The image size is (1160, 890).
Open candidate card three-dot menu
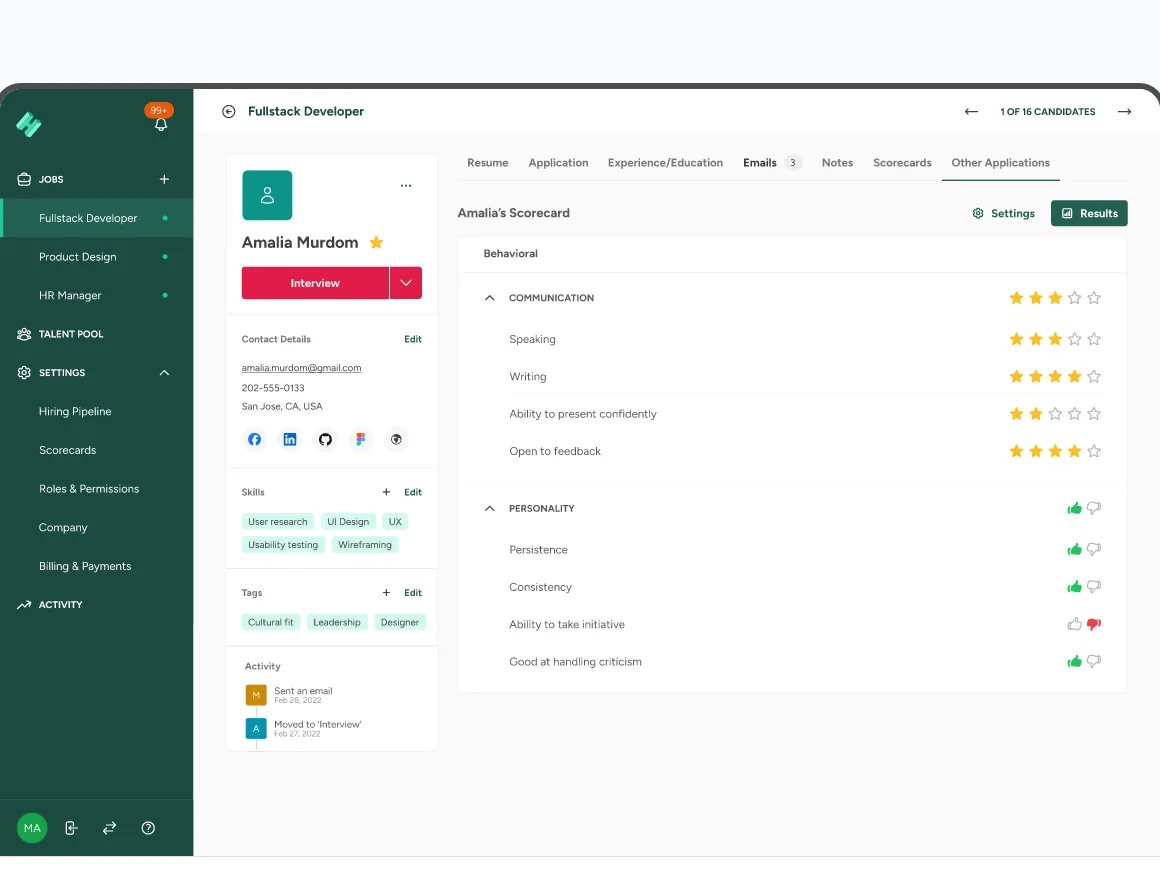tap(405, 186)
